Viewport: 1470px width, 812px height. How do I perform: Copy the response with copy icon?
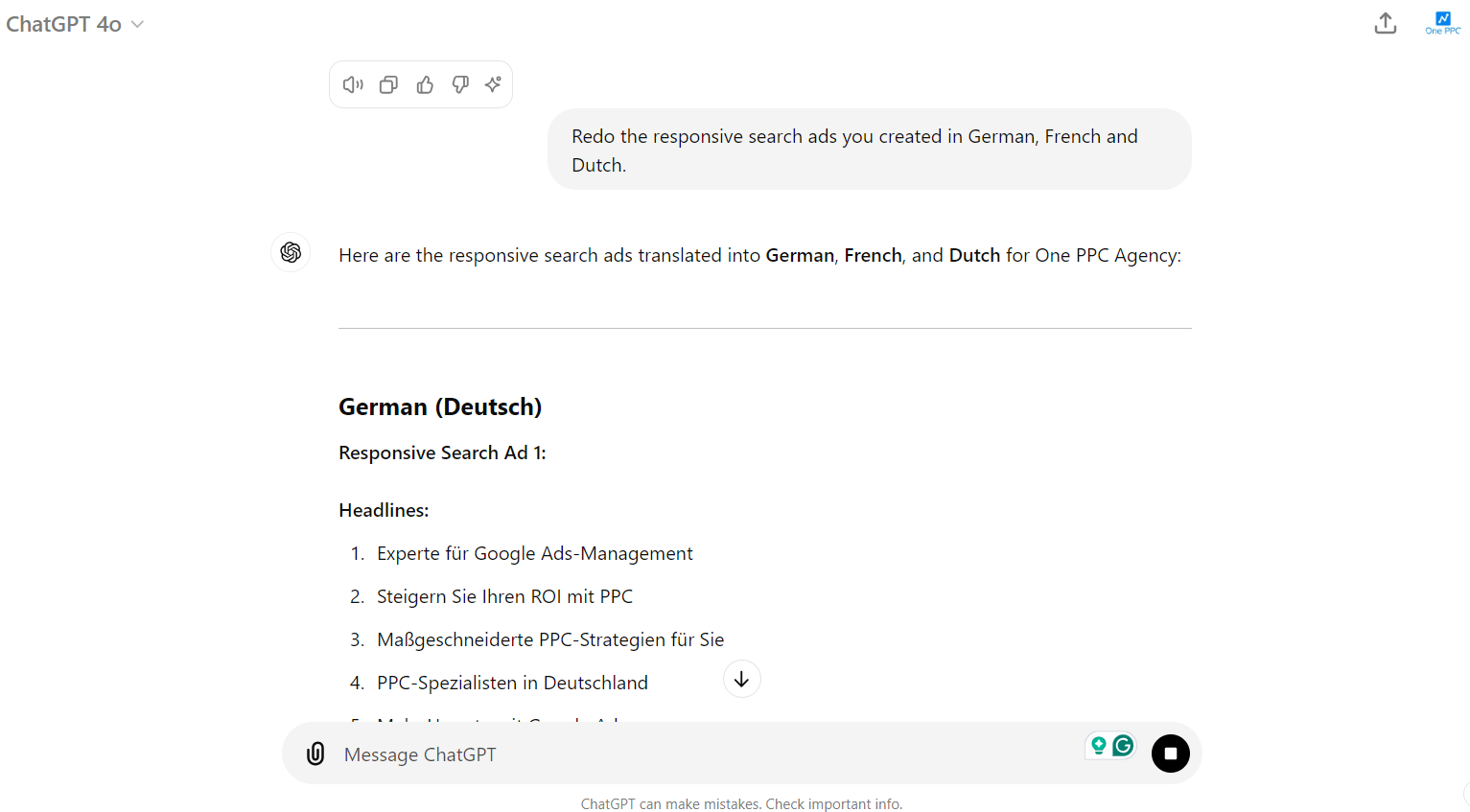pos(388,84)
